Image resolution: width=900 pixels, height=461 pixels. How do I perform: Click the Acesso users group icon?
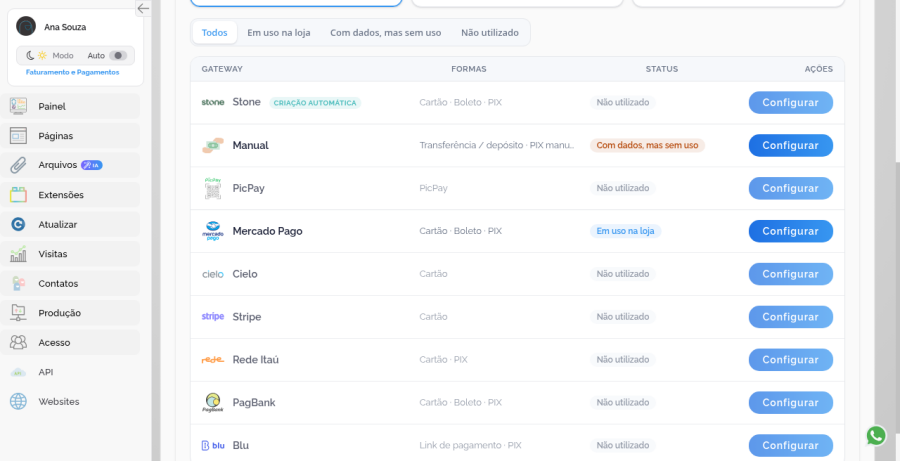(x=18, y=343)
